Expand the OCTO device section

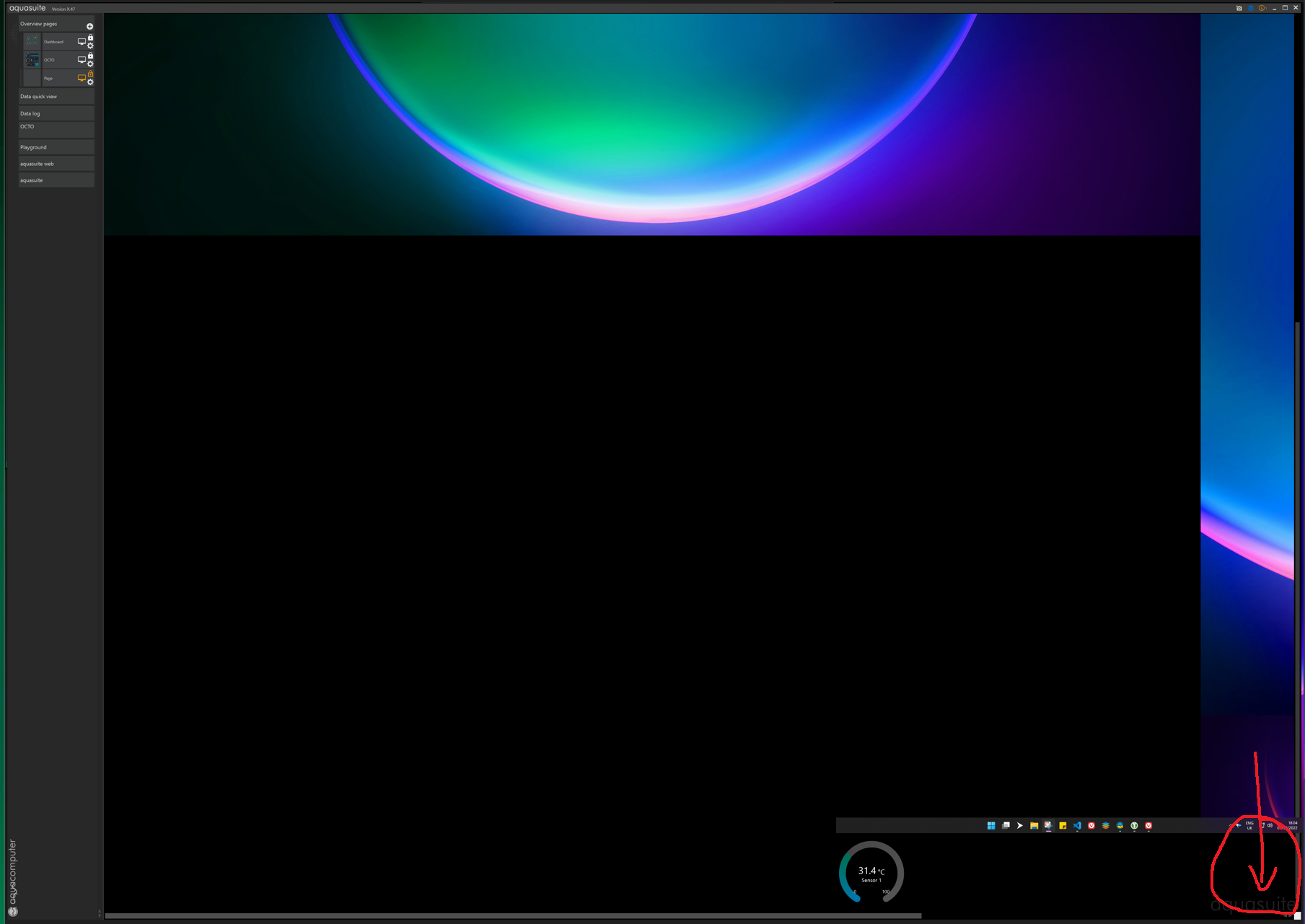pos(56,129)
